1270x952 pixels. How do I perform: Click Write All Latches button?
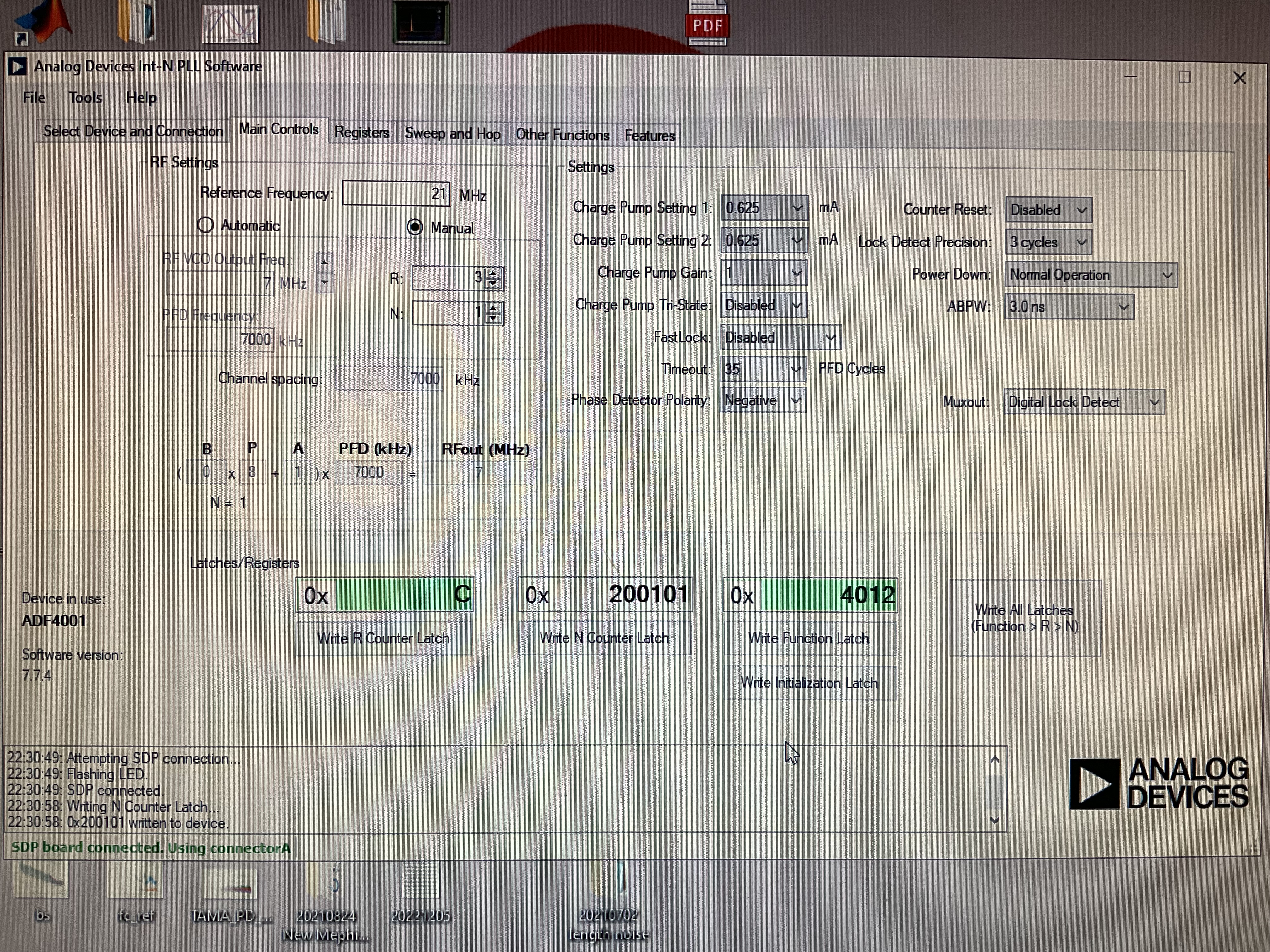1025,618
